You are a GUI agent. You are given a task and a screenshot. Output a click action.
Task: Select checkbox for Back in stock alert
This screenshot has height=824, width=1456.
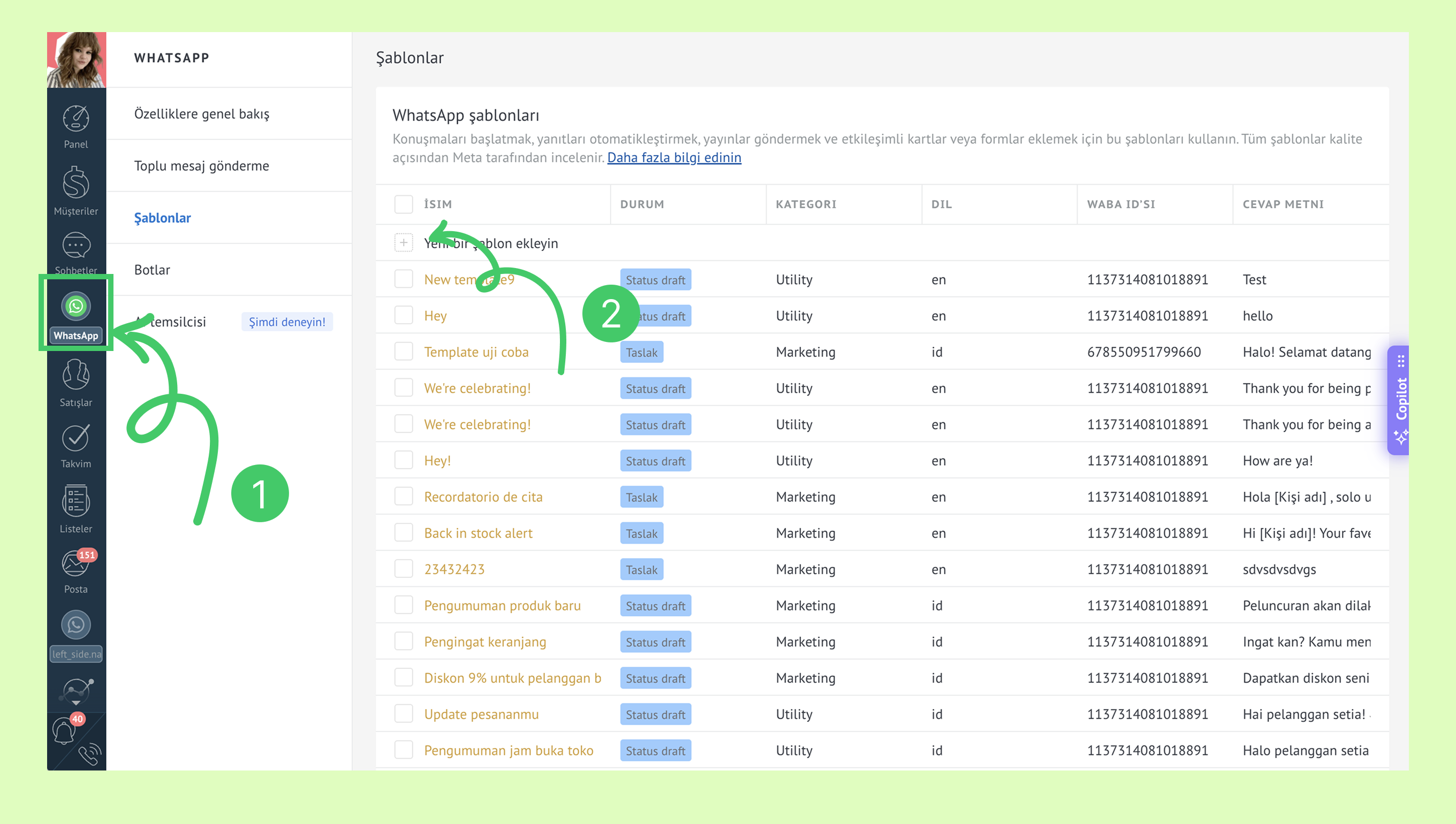404,532
